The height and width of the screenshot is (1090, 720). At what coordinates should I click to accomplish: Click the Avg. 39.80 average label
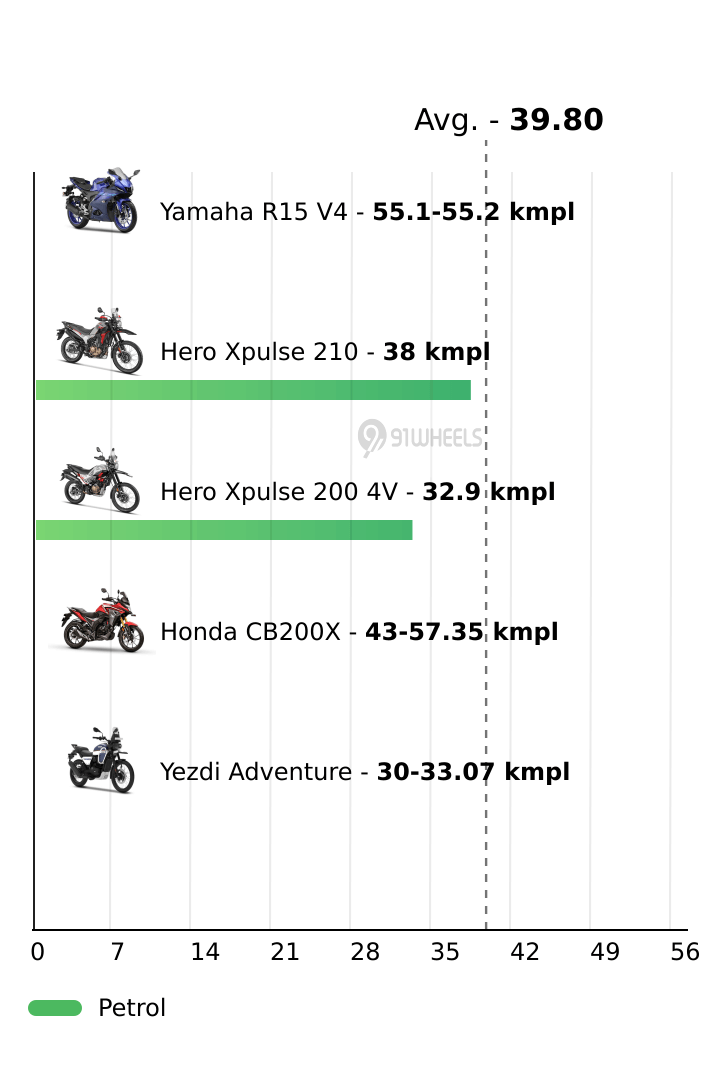click(509, 120)
